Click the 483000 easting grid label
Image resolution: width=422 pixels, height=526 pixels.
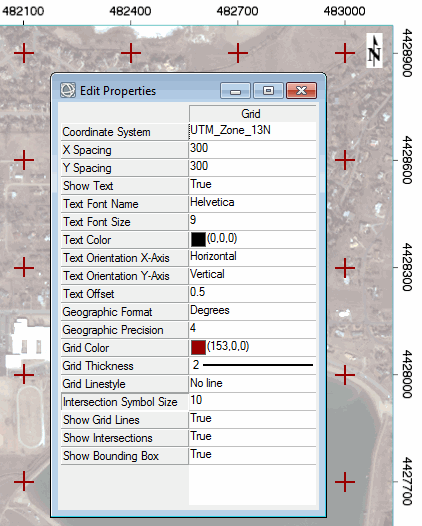tap(345, 11)
